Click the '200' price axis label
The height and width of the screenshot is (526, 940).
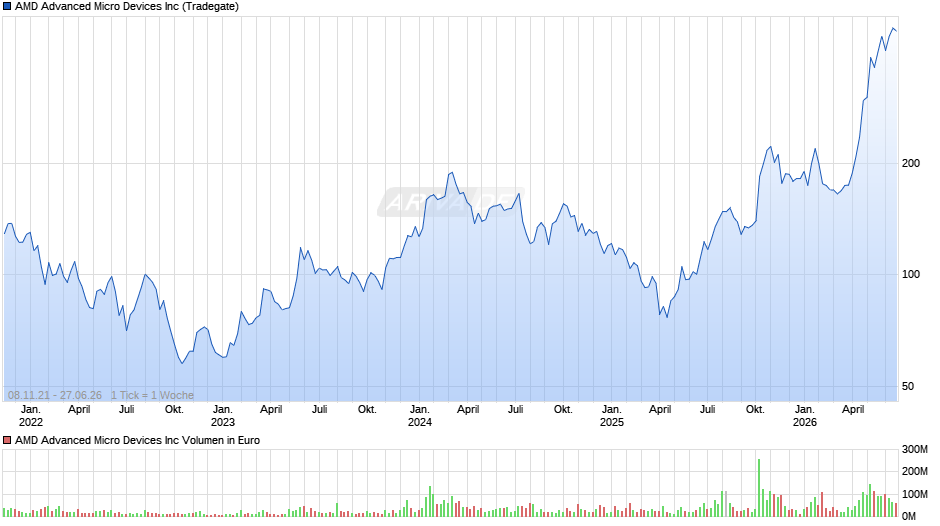[911, 163]
